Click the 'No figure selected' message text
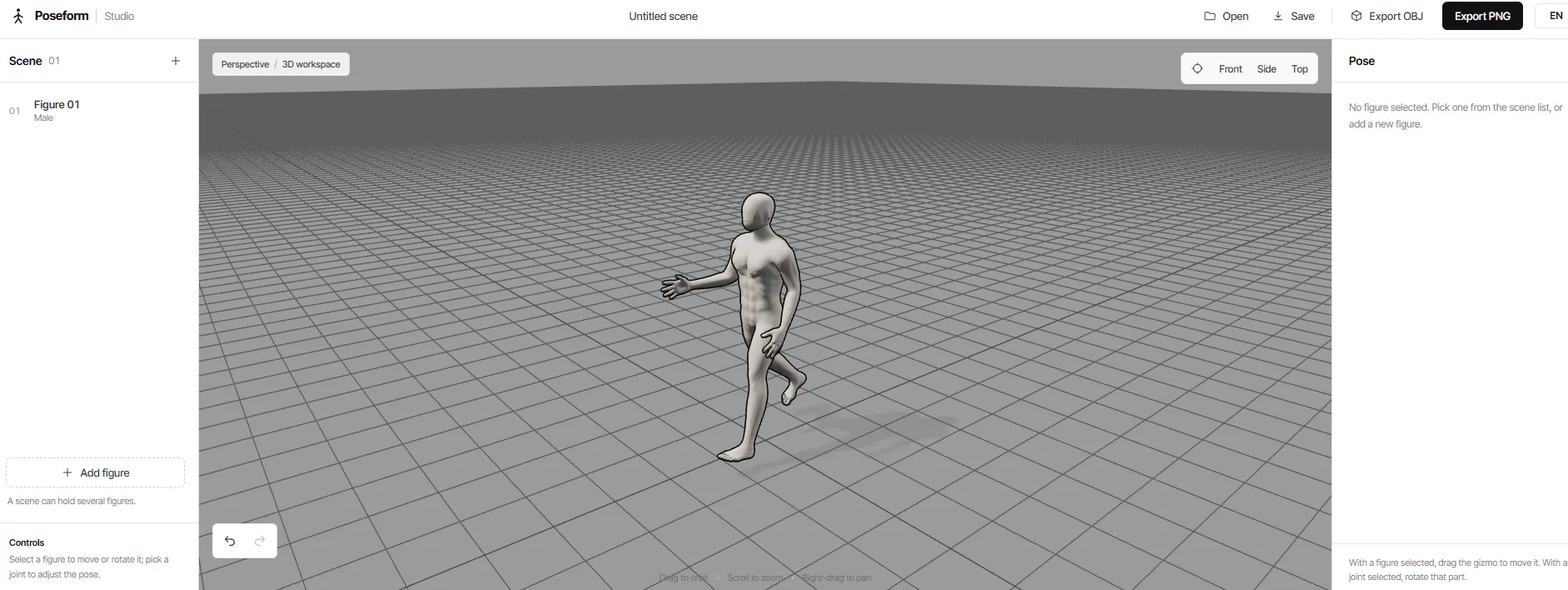 (1456, 116)
